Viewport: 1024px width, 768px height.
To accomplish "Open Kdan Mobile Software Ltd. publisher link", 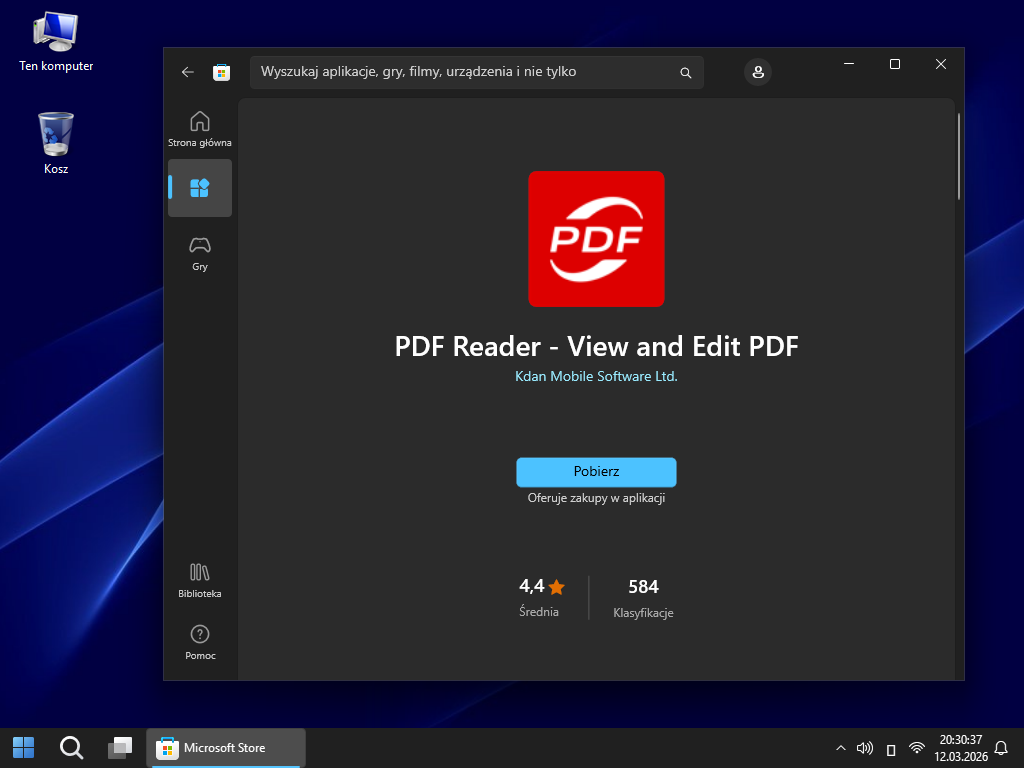I will (x=596, y=377).
